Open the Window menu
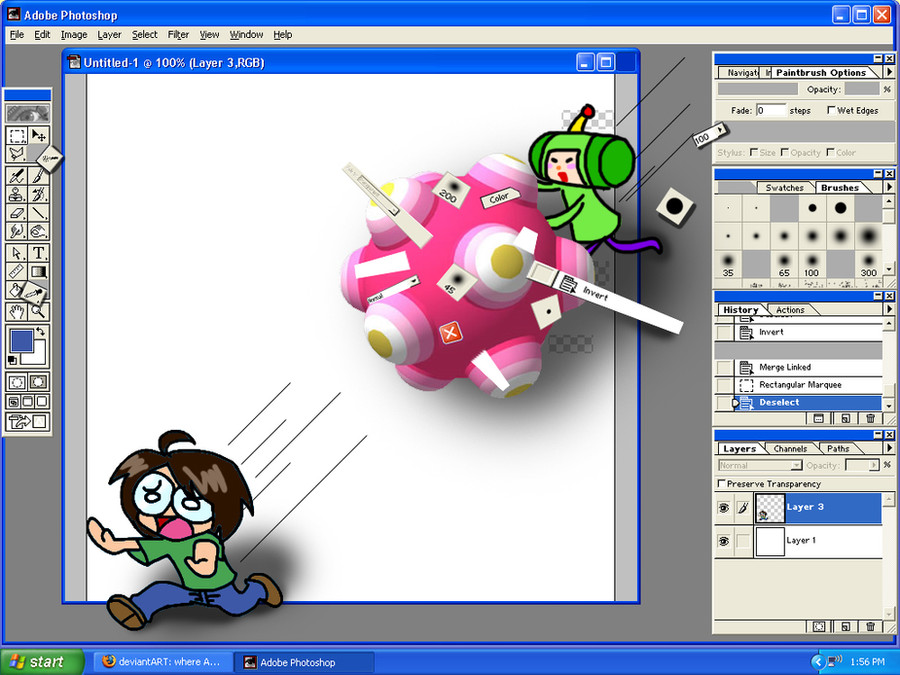Screen dimensions: 900x675 click(x=246, y=35)
